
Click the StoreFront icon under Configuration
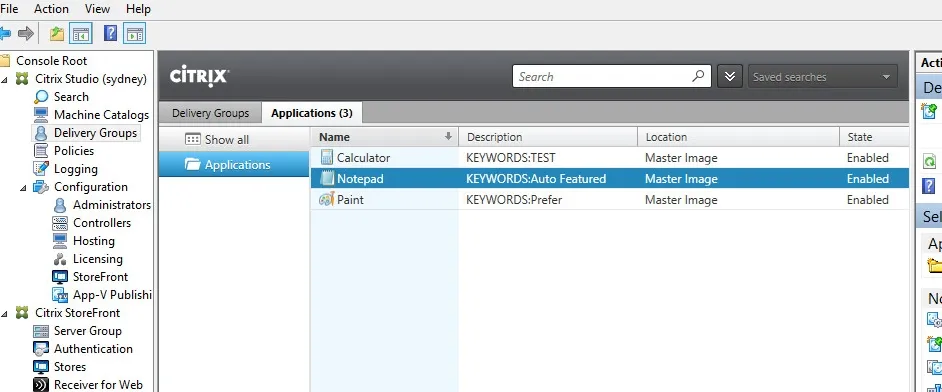click(59, 277)
